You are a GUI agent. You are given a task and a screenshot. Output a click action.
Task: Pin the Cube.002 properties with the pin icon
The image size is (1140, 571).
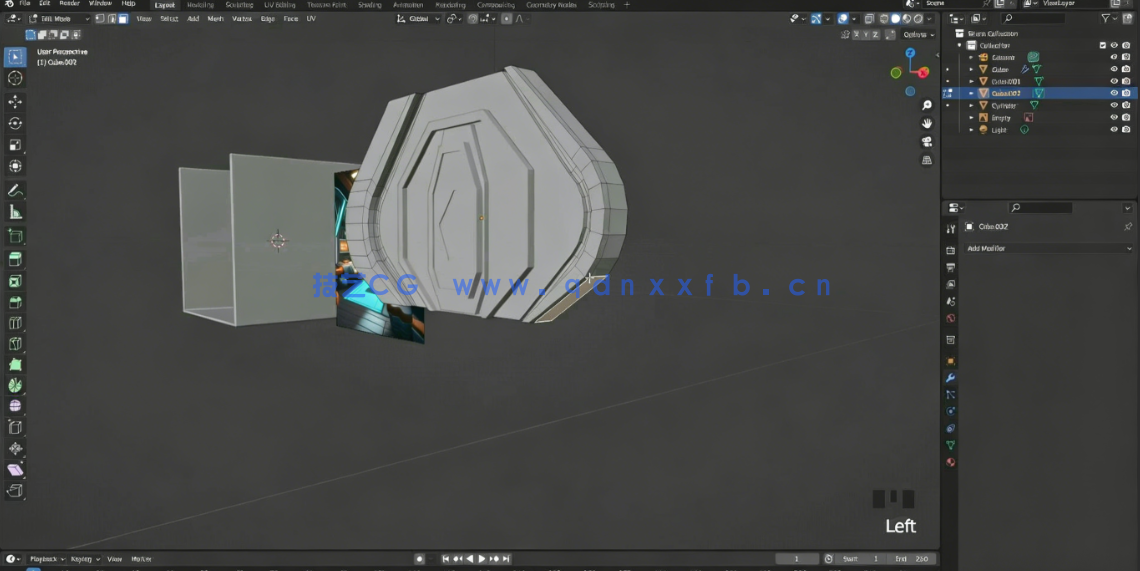[1128, 227]
